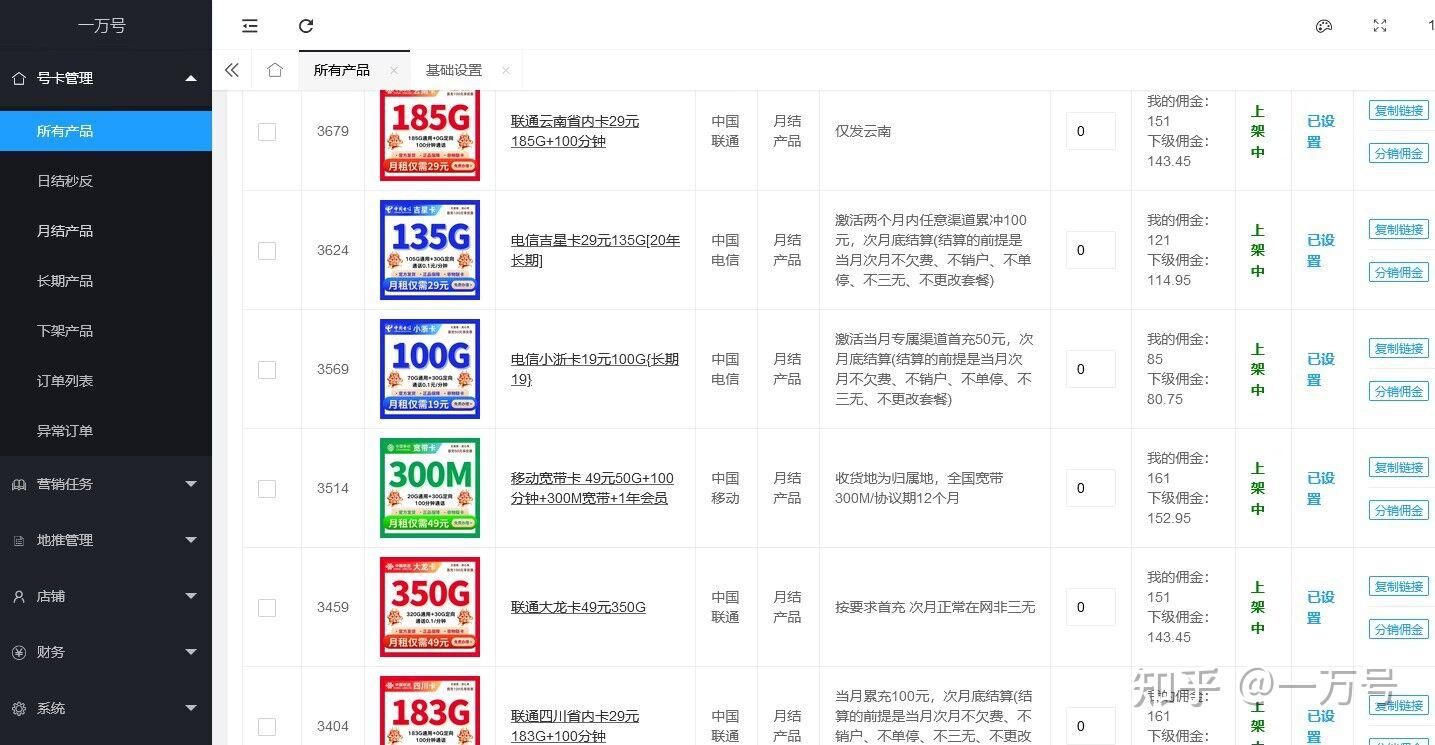The width and height of the screenshot is (1435, 745).
Task: Expand the 店铺 menu arrow
Action: point(191,596)
